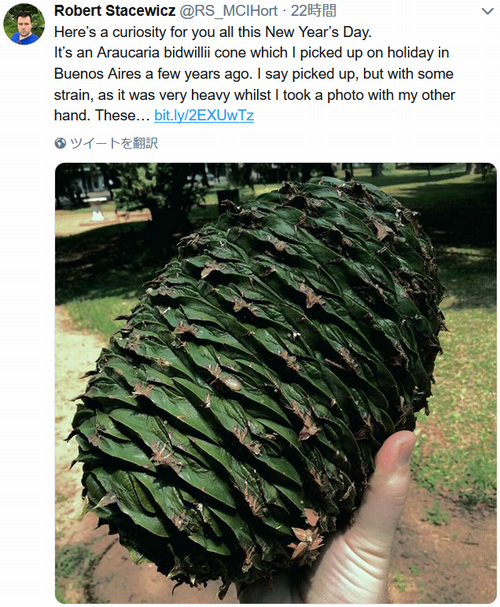Click the dirt path on photo's left side
The width and height of the screenshot is (500, 607).
(x=75, y=387)
